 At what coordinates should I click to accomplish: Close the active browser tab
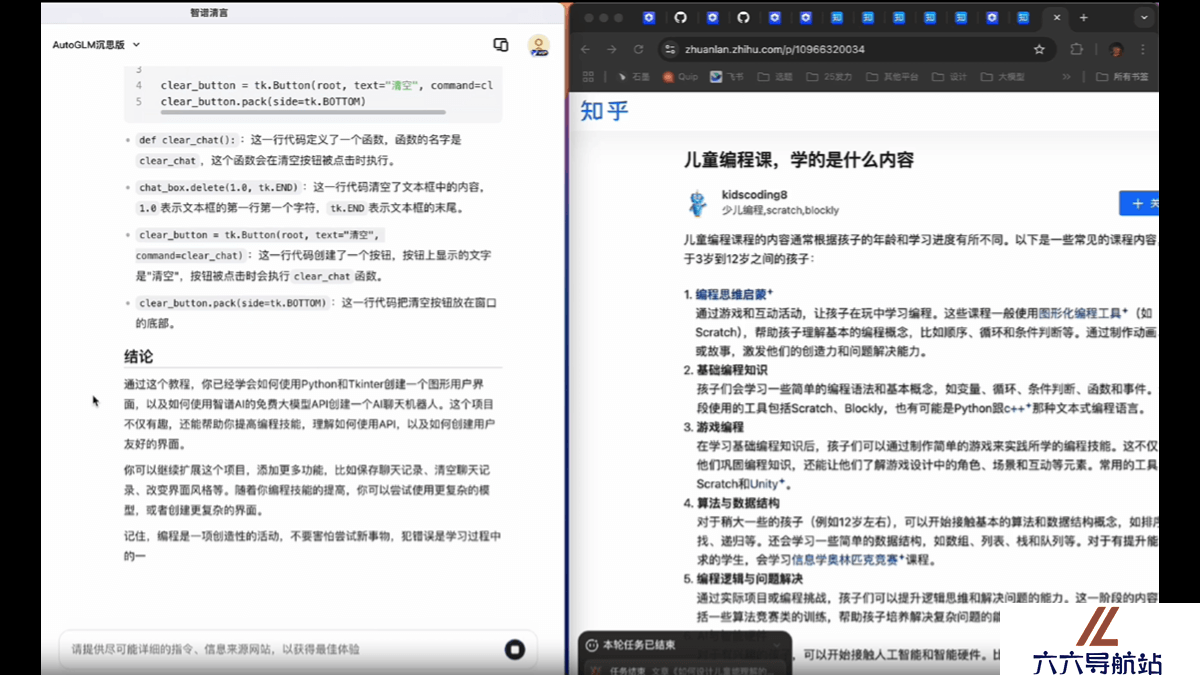click(1057, 18)
